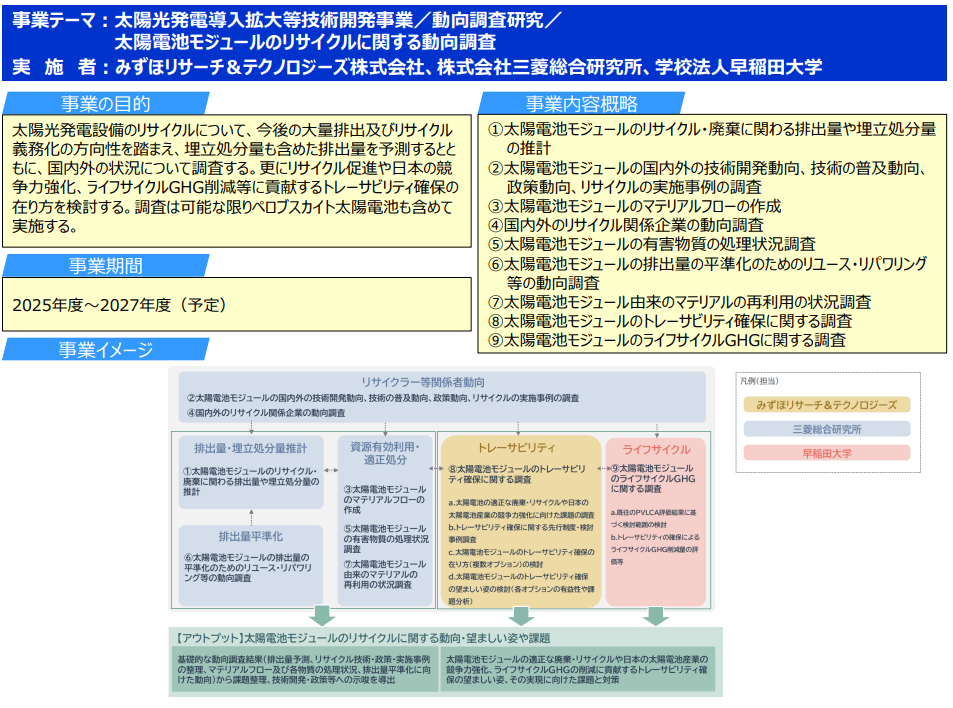Click the 事業期間 section header

[x=106, y=266]
